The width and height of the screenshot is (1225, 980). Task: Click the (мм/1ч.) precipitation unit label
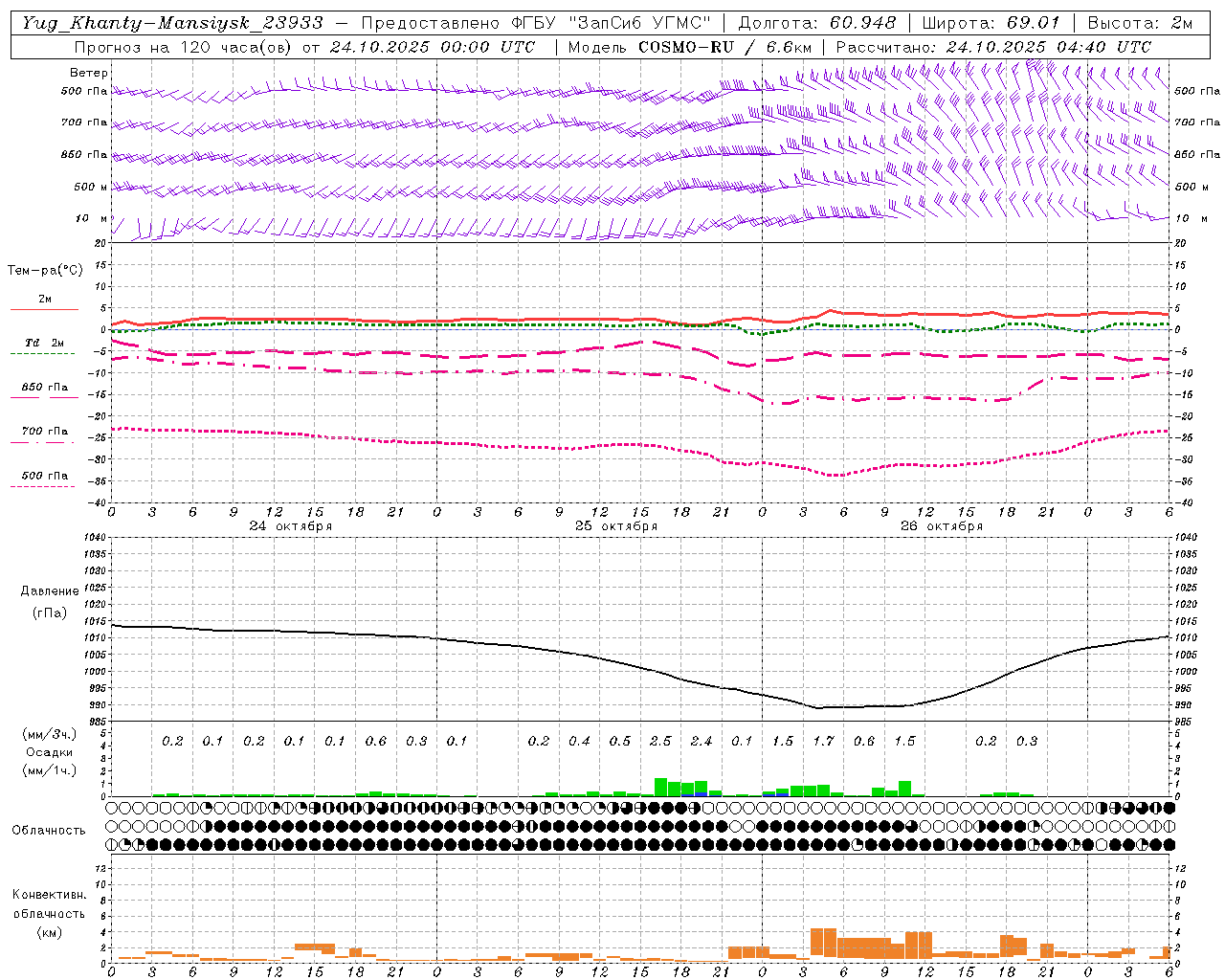(x=50, y=770)
